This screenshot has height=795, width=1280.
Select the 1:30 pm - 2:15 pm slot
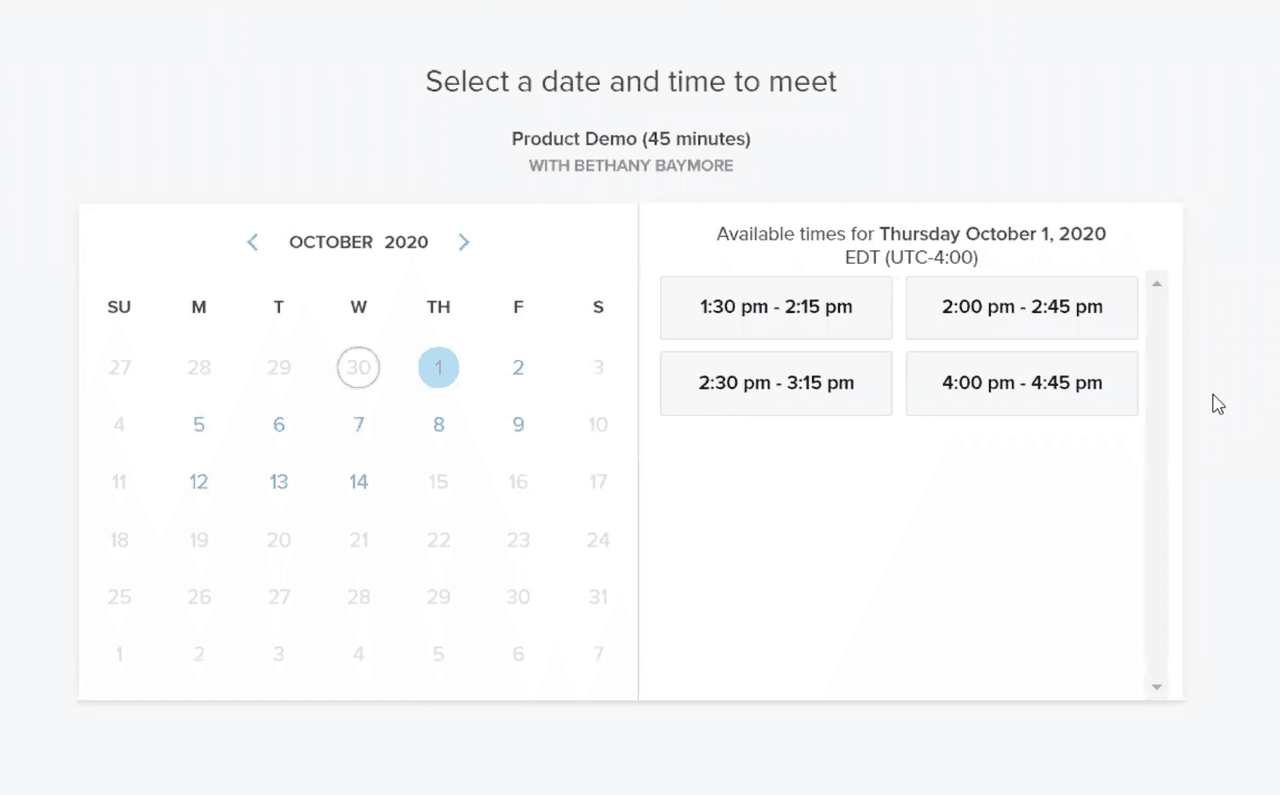[x=775, y=307]
